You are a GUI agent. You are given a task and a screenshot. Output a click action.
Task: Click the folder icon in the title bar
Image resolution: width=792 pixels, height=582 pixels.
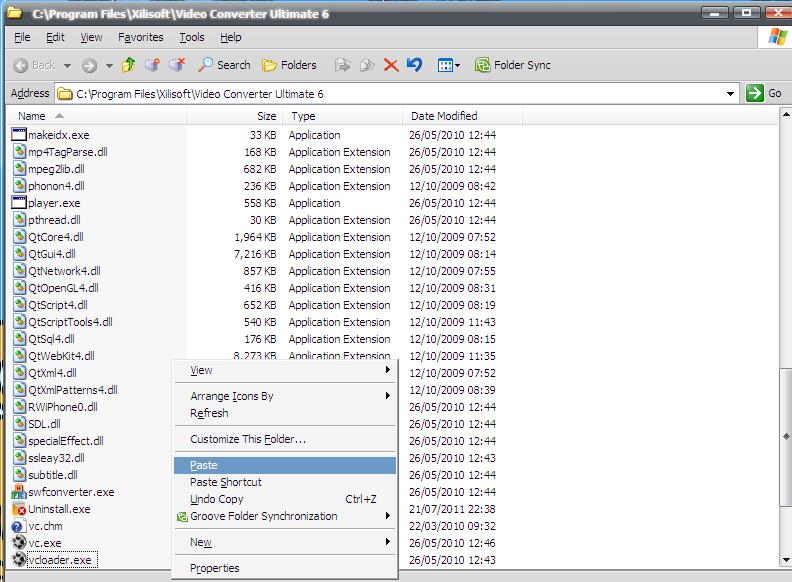pos(15,13)
